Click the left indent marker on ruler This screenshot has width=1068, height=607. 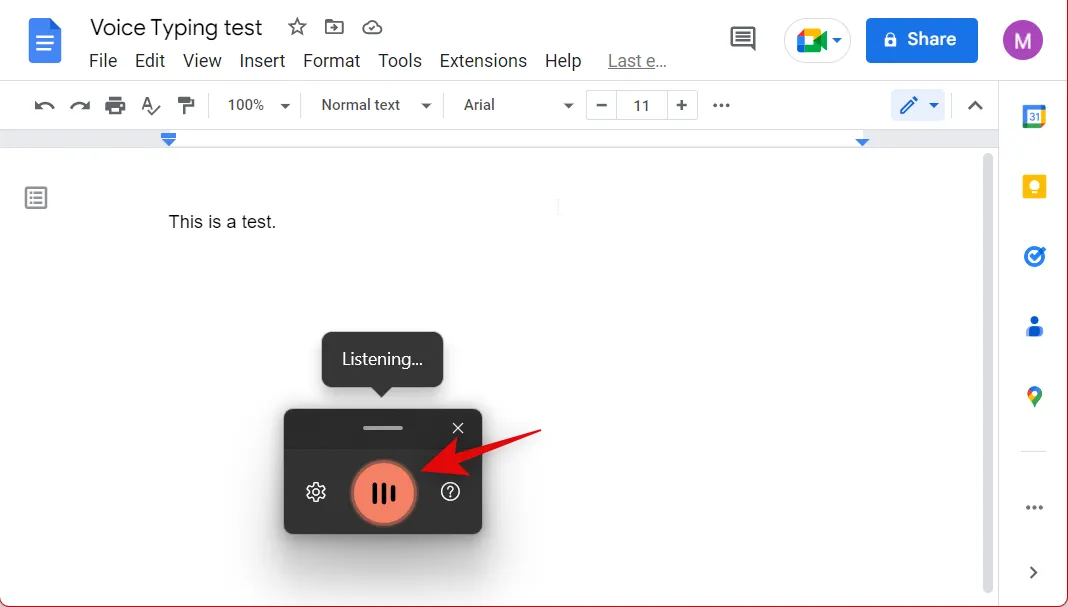click(x=168, y=139)
